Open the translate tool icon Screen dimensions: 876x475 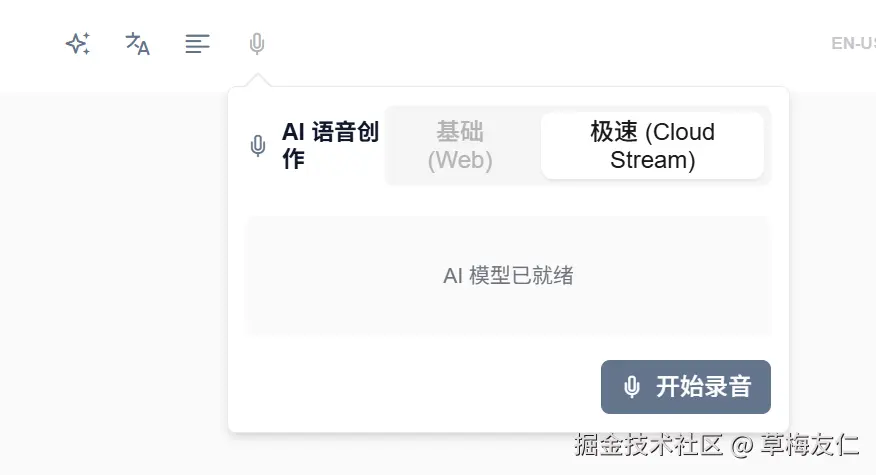coord(137,44)
